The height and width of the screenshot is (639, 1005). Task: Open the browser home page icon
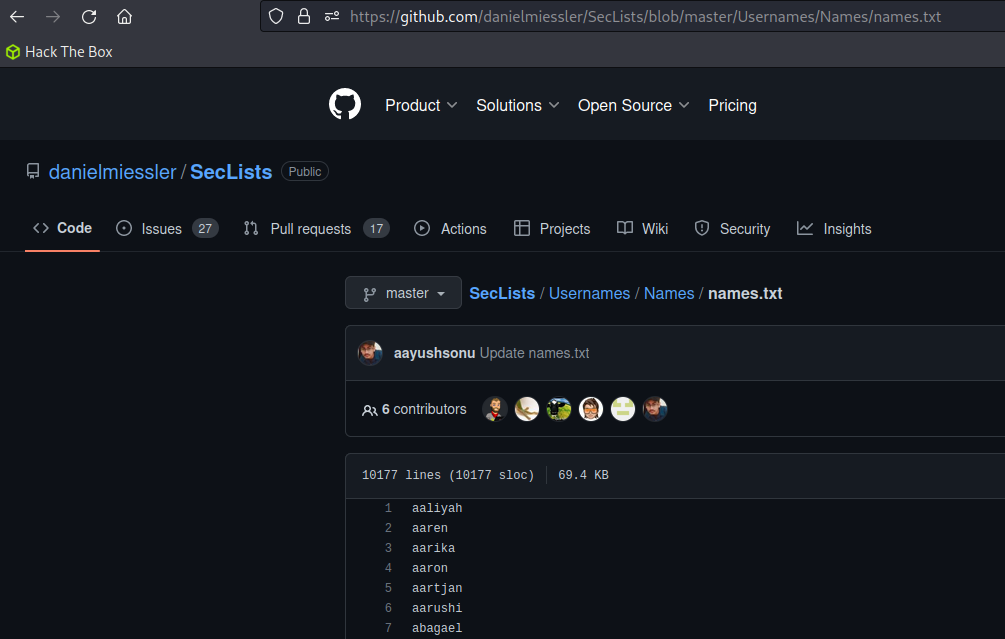tap(124, 17)
